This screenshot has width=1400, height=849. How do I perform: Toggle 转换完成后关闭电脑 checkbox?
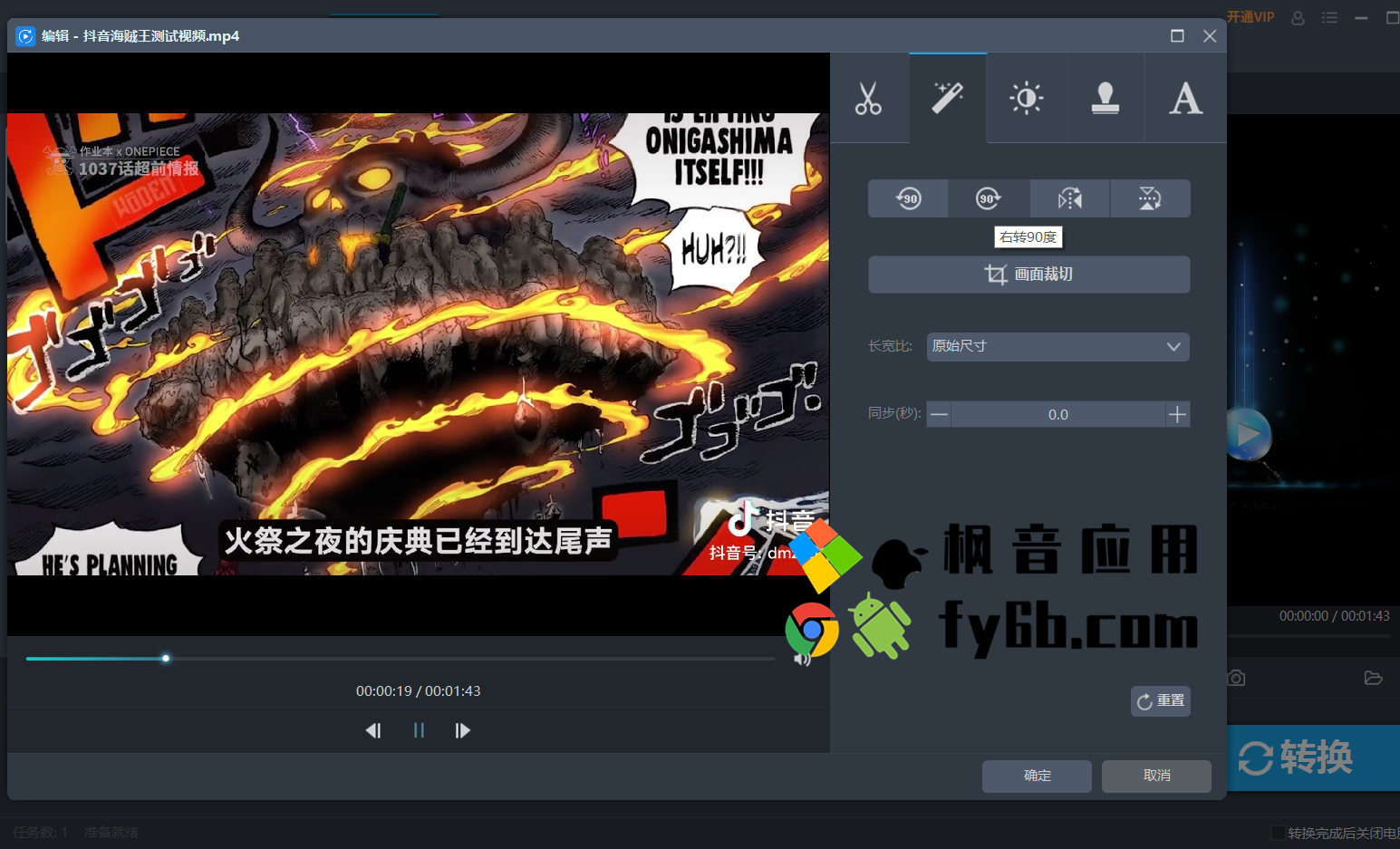click(1278, 833)
